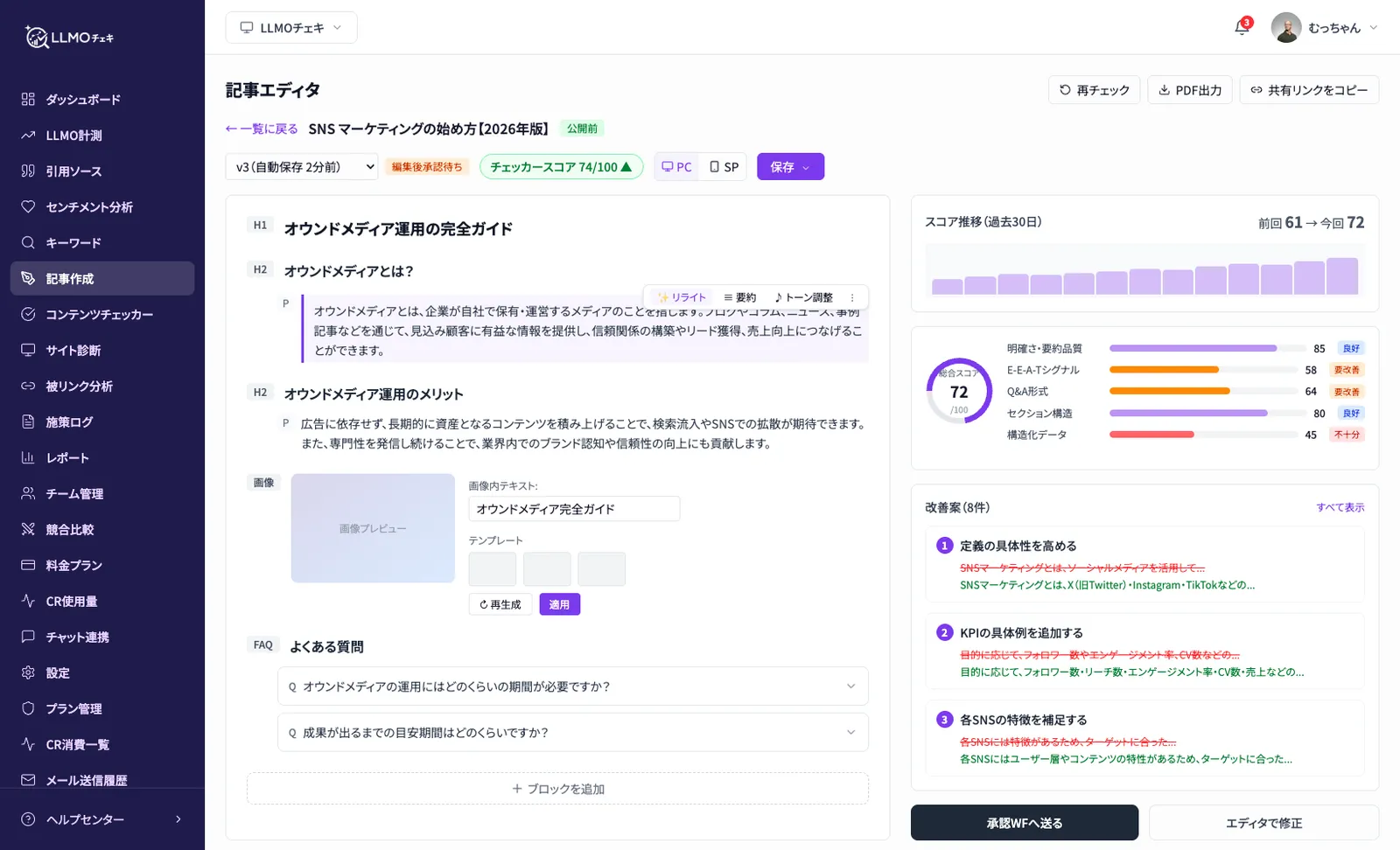Open the むっちゃん user menu
The height and width of the screenshot is (850, 1400).
1325,28
